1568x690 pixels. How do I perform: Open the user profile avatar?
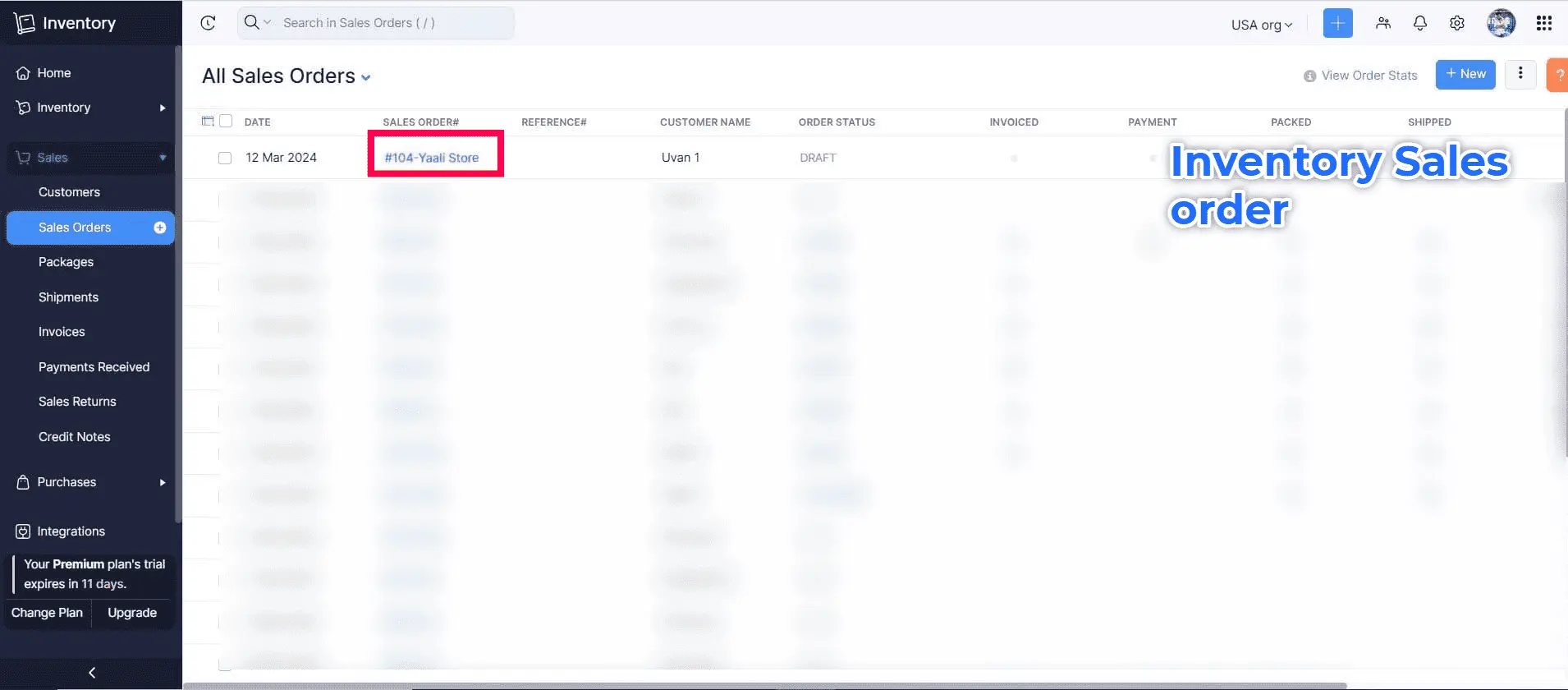point(1501,23)
